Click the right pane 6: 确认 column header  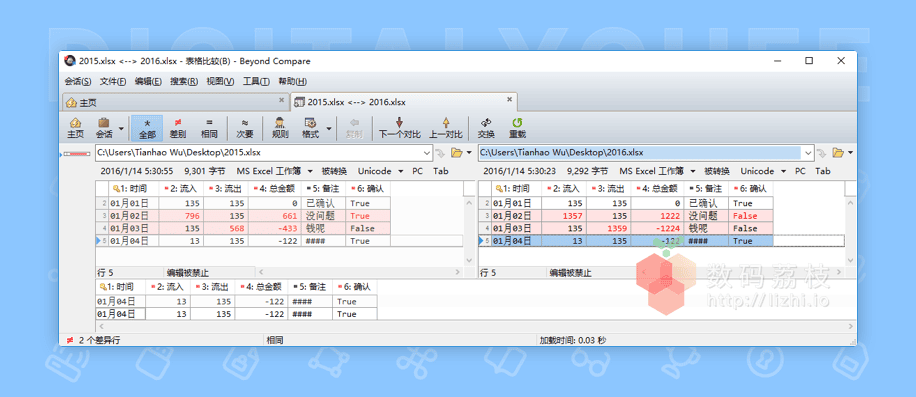(751, 189)
